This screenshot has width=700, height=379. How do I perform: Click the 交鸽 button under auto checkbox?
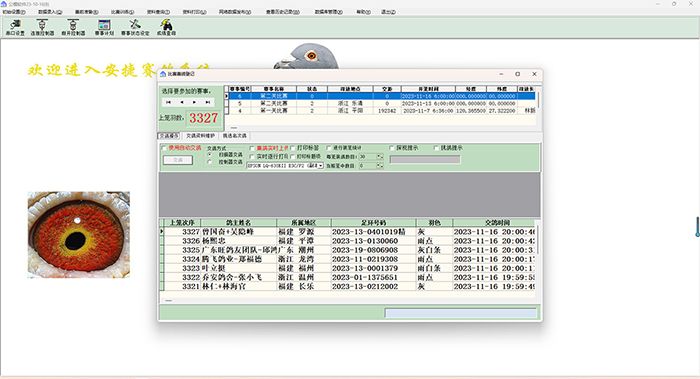pyautogui.click(x=178, y=160)
